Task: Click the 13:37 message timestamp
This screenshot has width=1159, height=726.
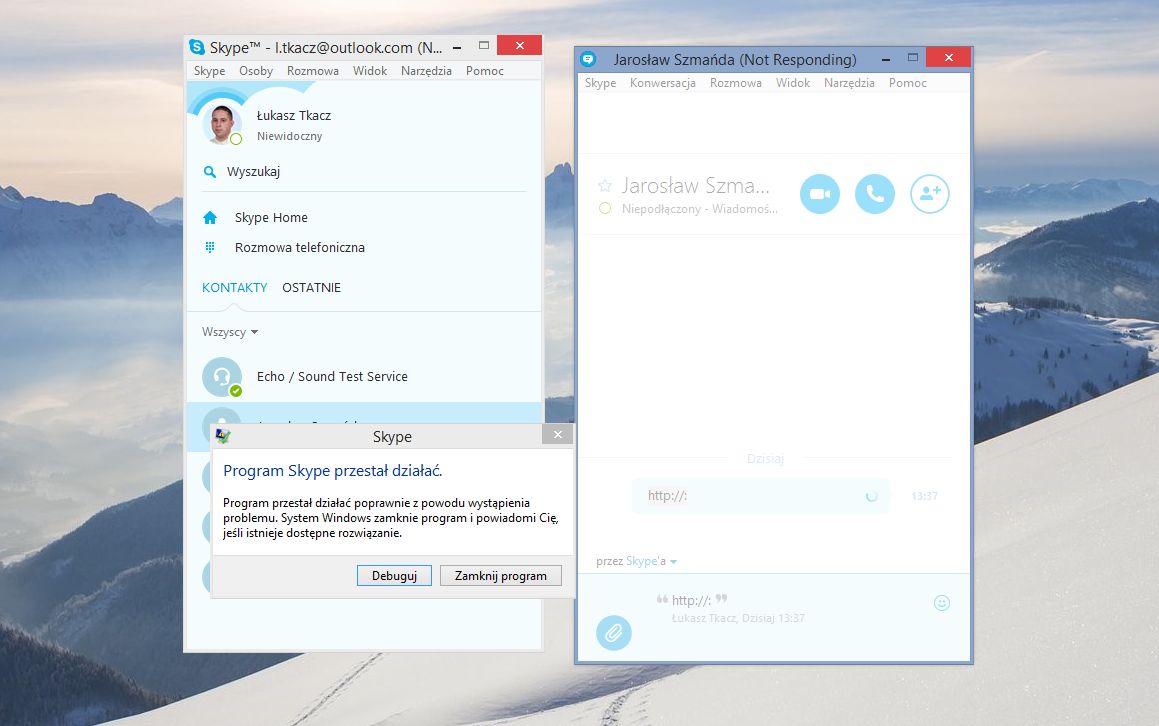Action: point(924,496)
